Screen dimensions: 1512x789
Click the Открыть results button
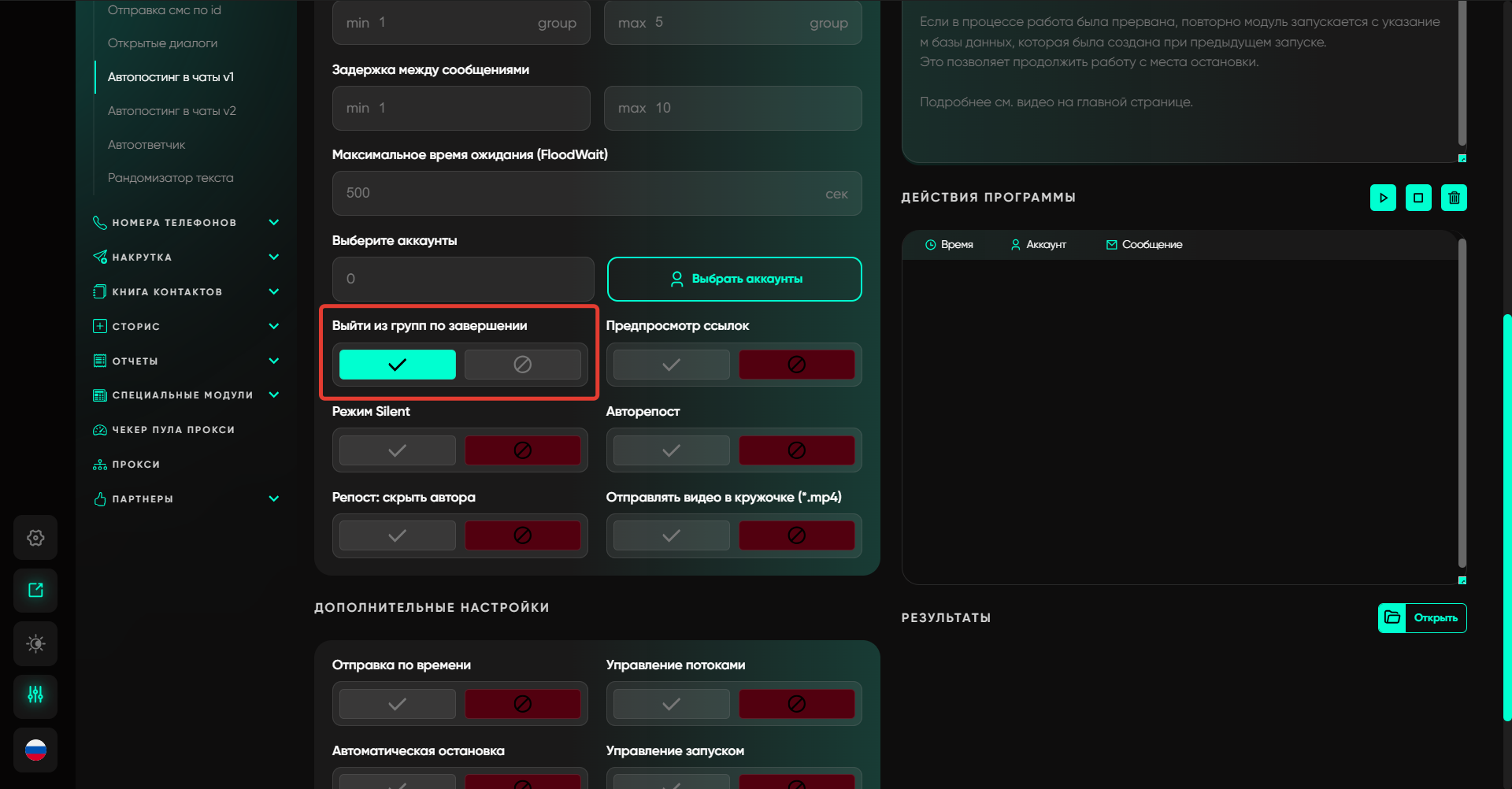click(1422, 618)
